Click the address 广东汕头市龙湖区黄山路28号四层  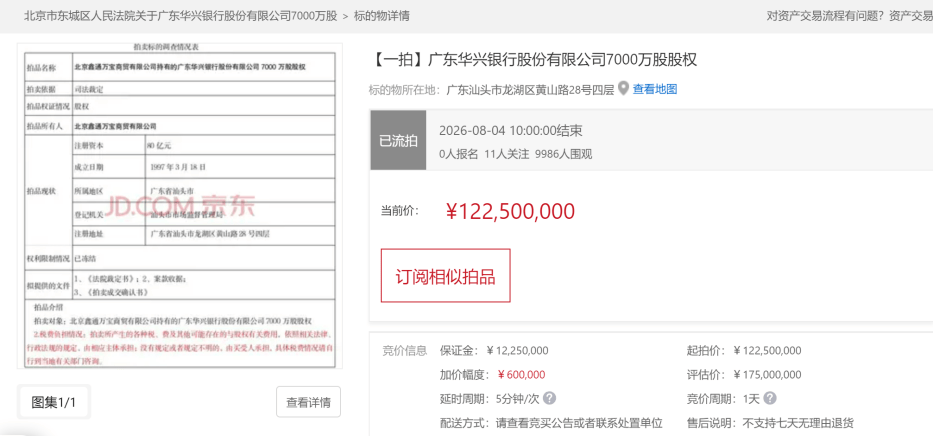point(530,90)
